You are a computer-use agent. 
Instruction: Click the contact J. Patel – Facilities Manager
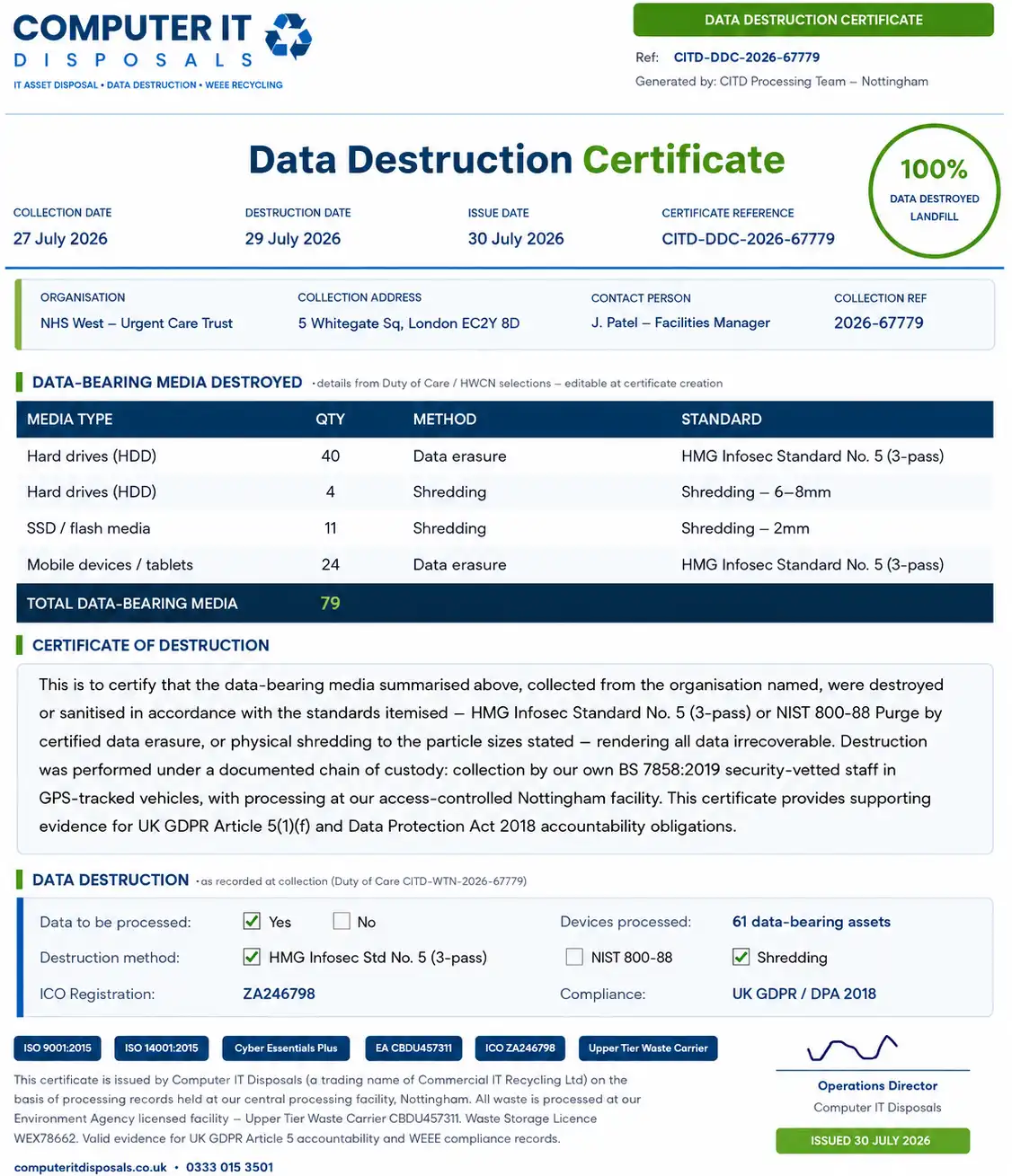click(680, 323)
